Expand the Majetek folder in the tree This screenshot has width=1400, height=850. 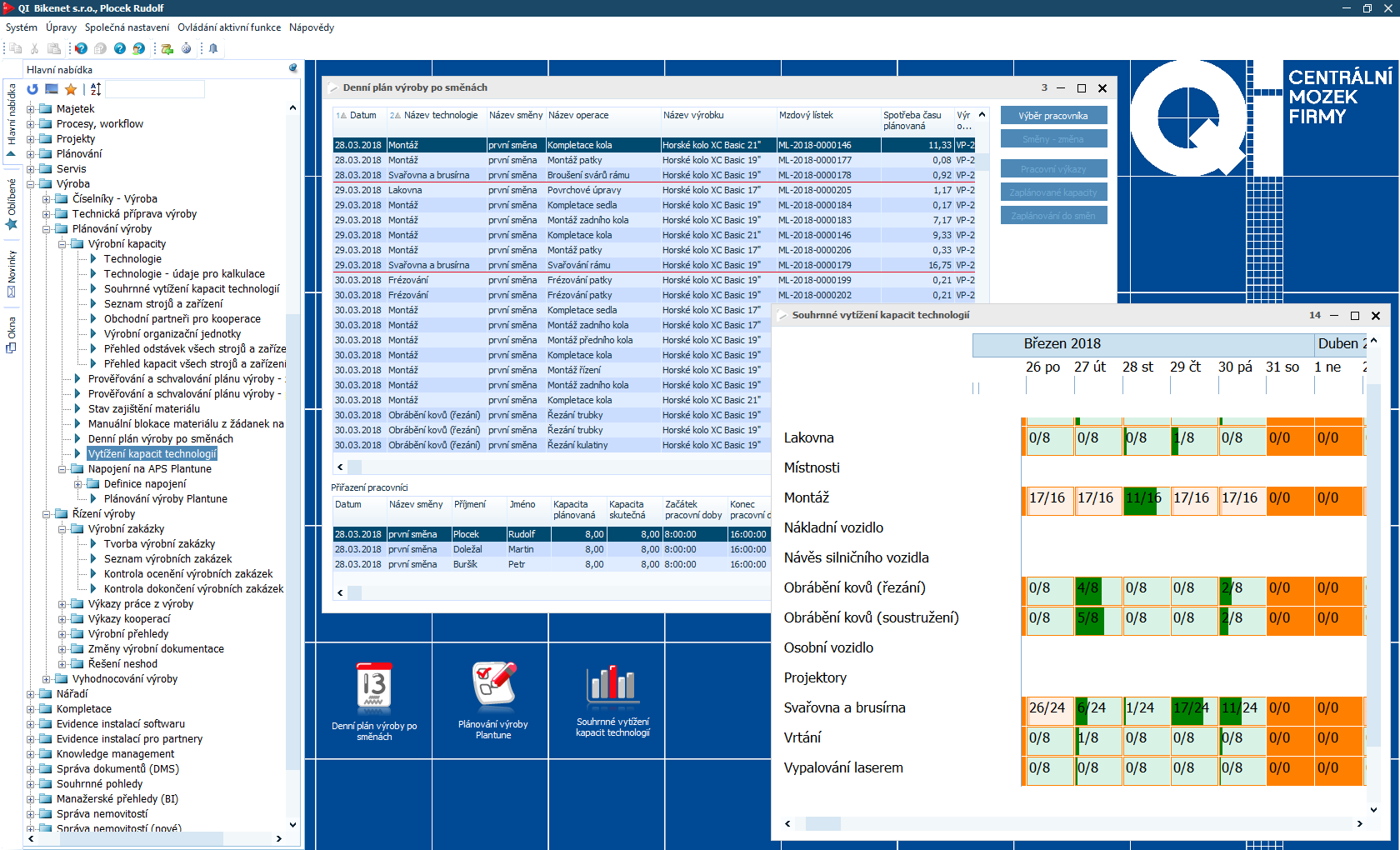31,109
